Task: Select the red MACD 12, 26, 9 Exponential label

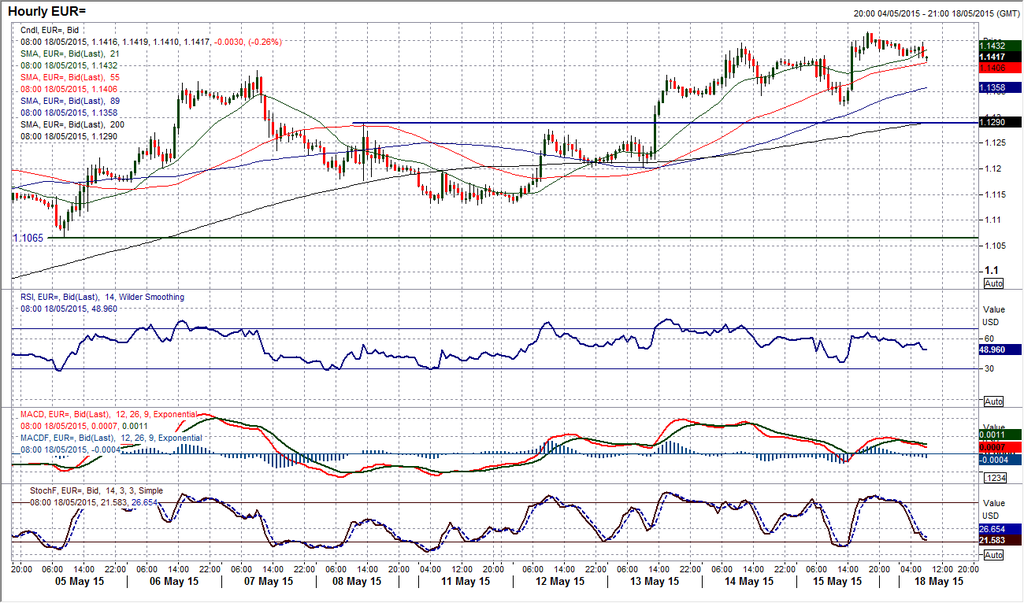Action: point(108,414)
